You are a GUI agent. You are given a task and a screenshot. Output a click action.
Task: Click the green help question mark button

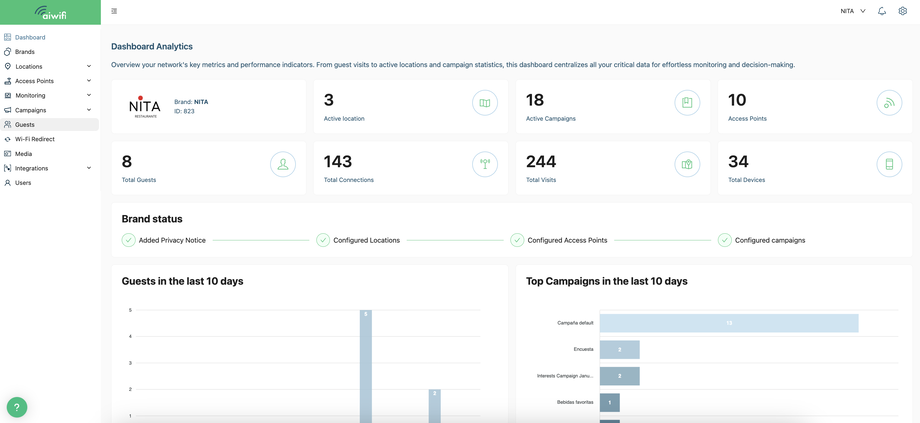click(x=17, y=407)
